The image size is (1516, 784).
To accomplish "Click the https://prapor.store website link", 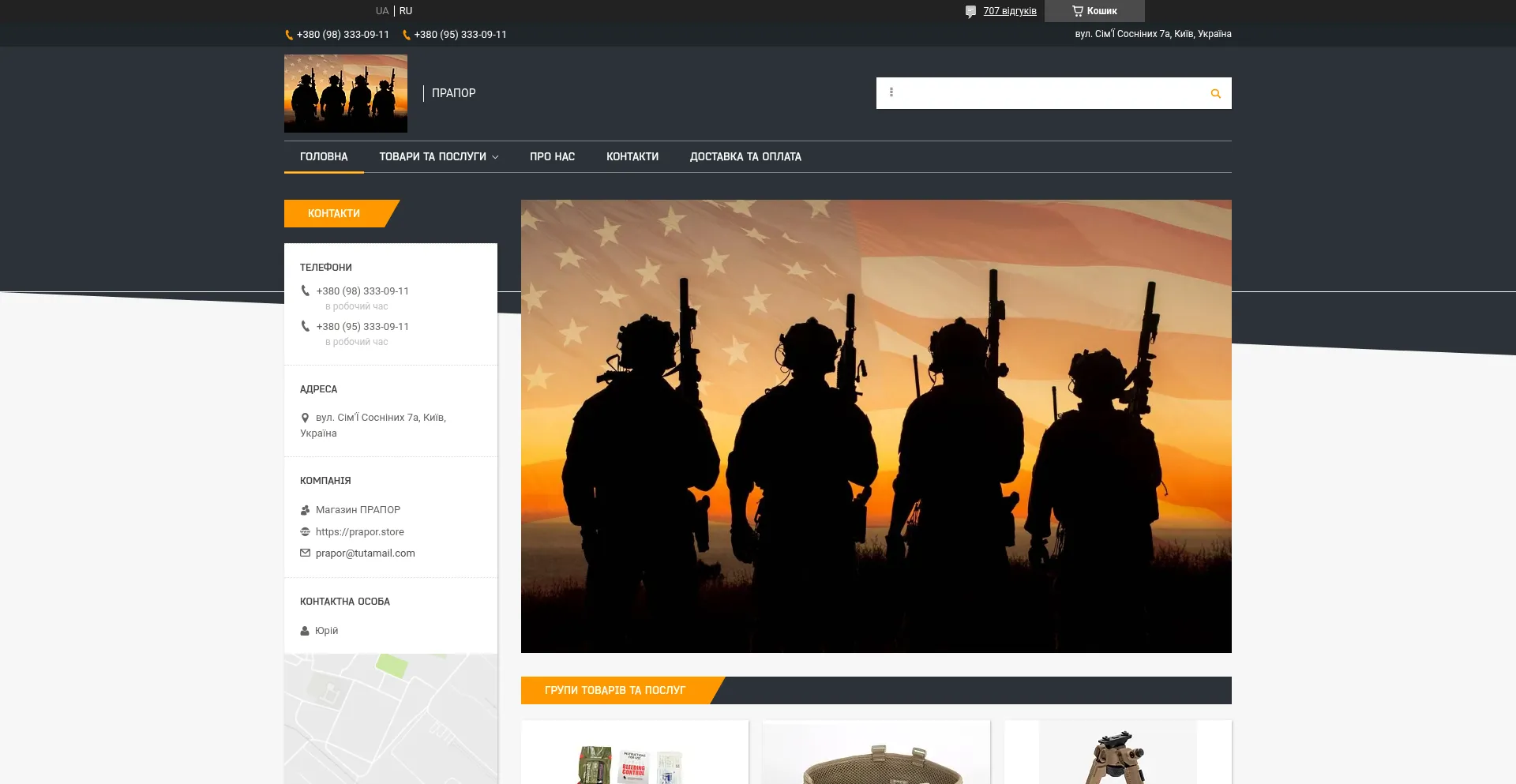I will click(360, 532).
